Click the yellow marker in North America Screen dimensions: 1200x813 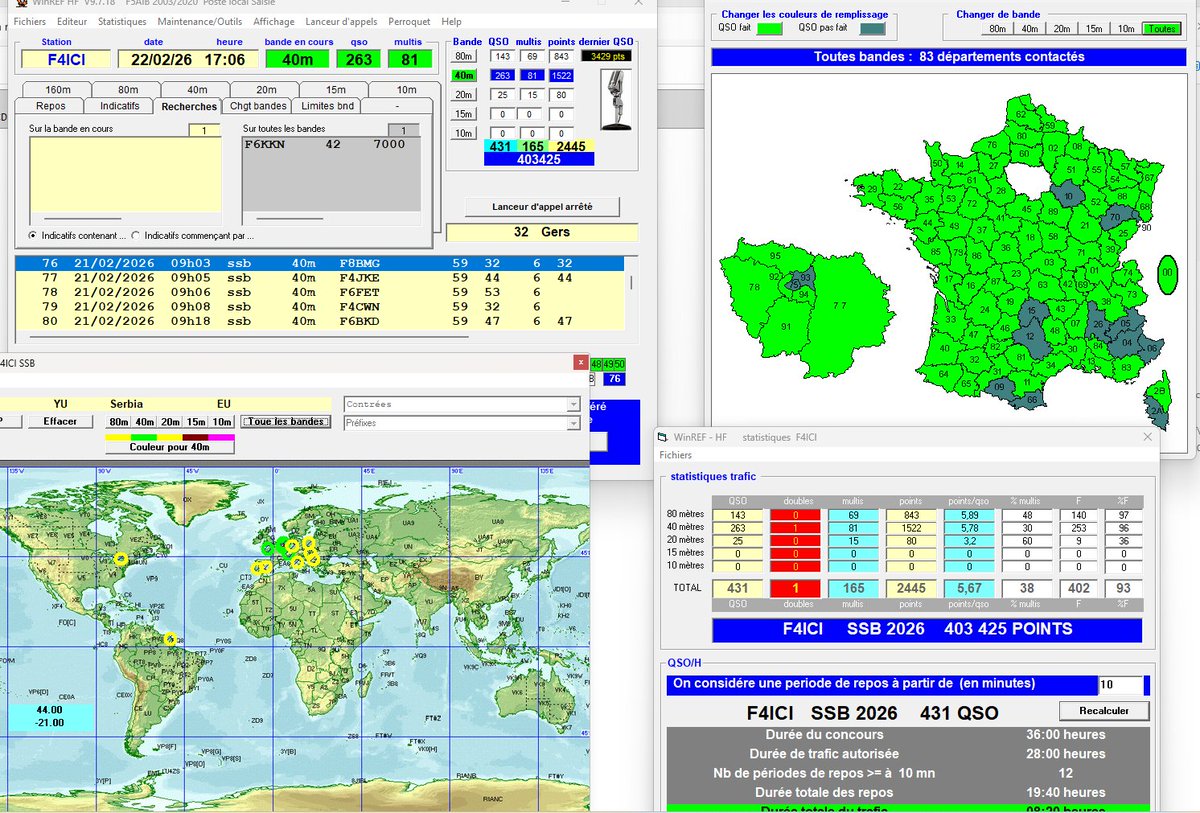point(121,559)
